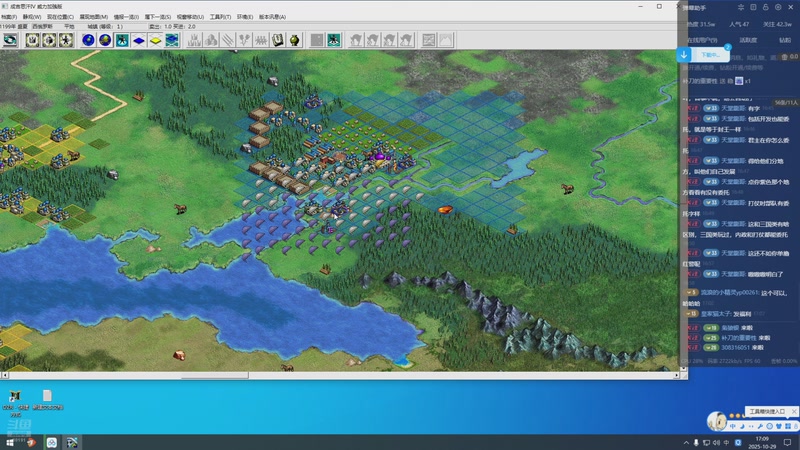Click the purple domed castle on map
The height and width of the screenshot is (450, 800).
pyautogui.click(x=380, y=156)
